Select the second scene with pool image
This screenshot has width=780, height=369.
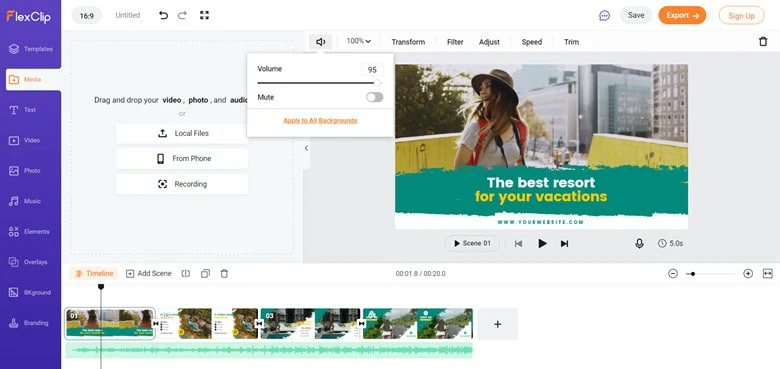[208, 324]
